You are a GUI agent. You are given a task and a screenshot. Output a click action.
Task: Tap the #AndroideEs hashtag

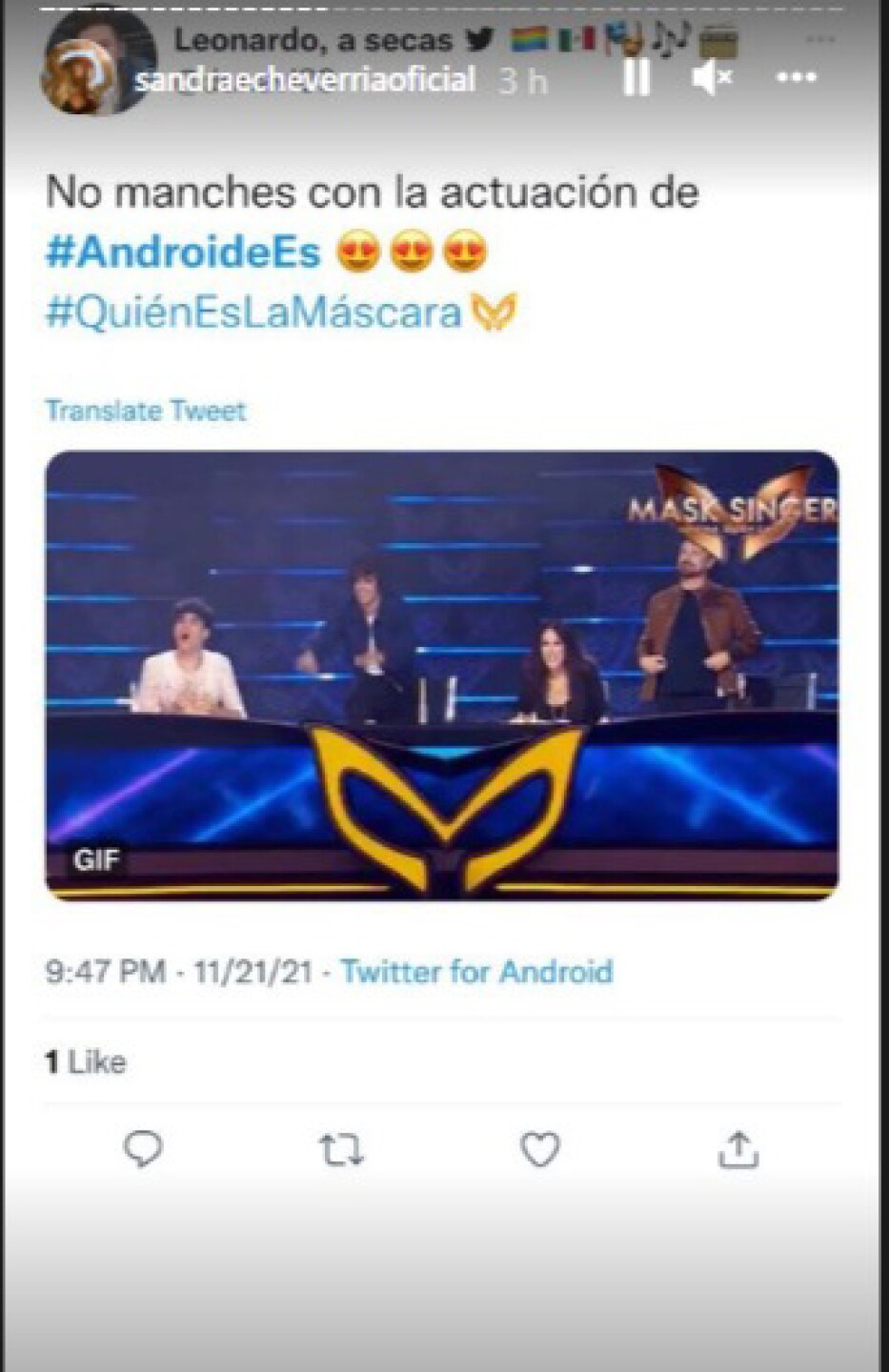[x=183, y=252]
